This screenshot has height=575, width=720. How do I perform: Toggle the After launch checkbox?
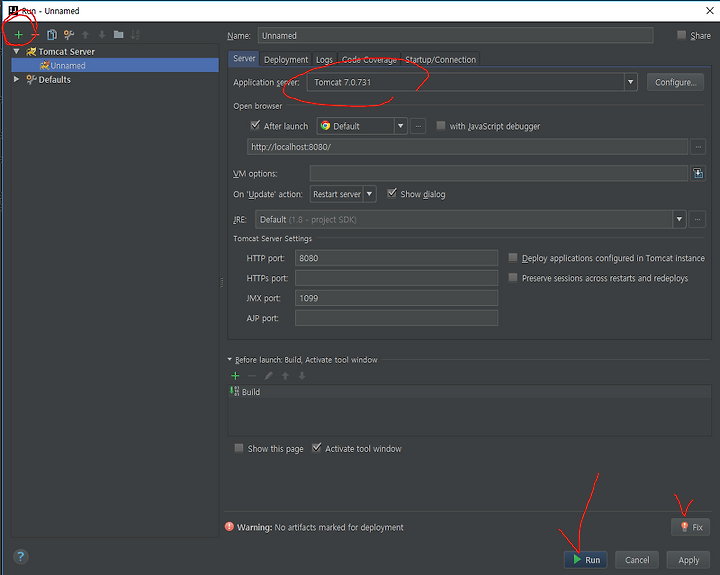(x=255, y=125)
